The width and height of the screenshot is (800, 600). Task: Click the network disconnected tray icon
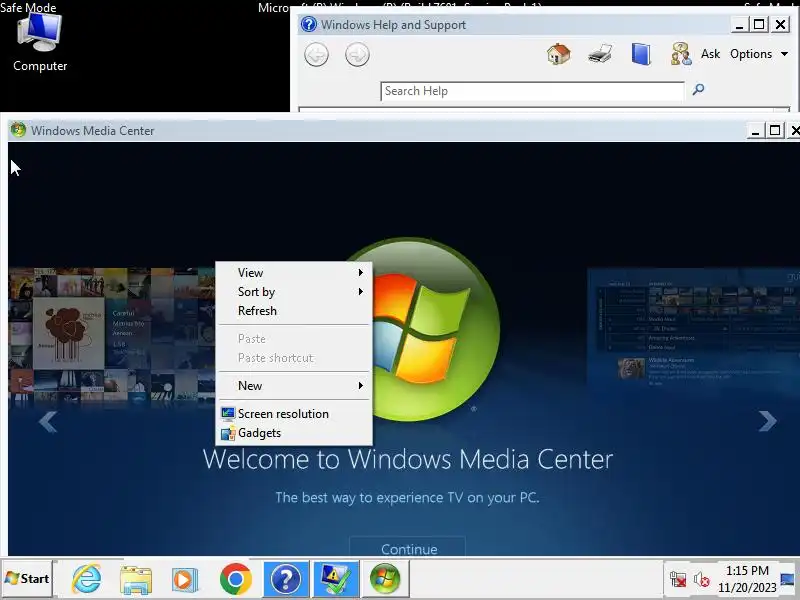[678, 580]
